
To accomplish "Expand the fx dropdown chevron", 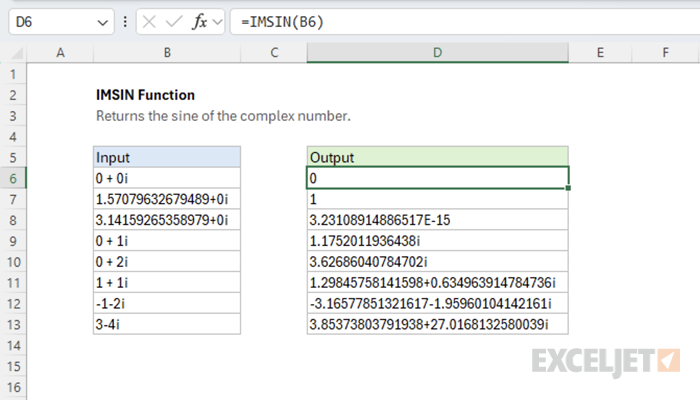I will (x=217, y=22).
